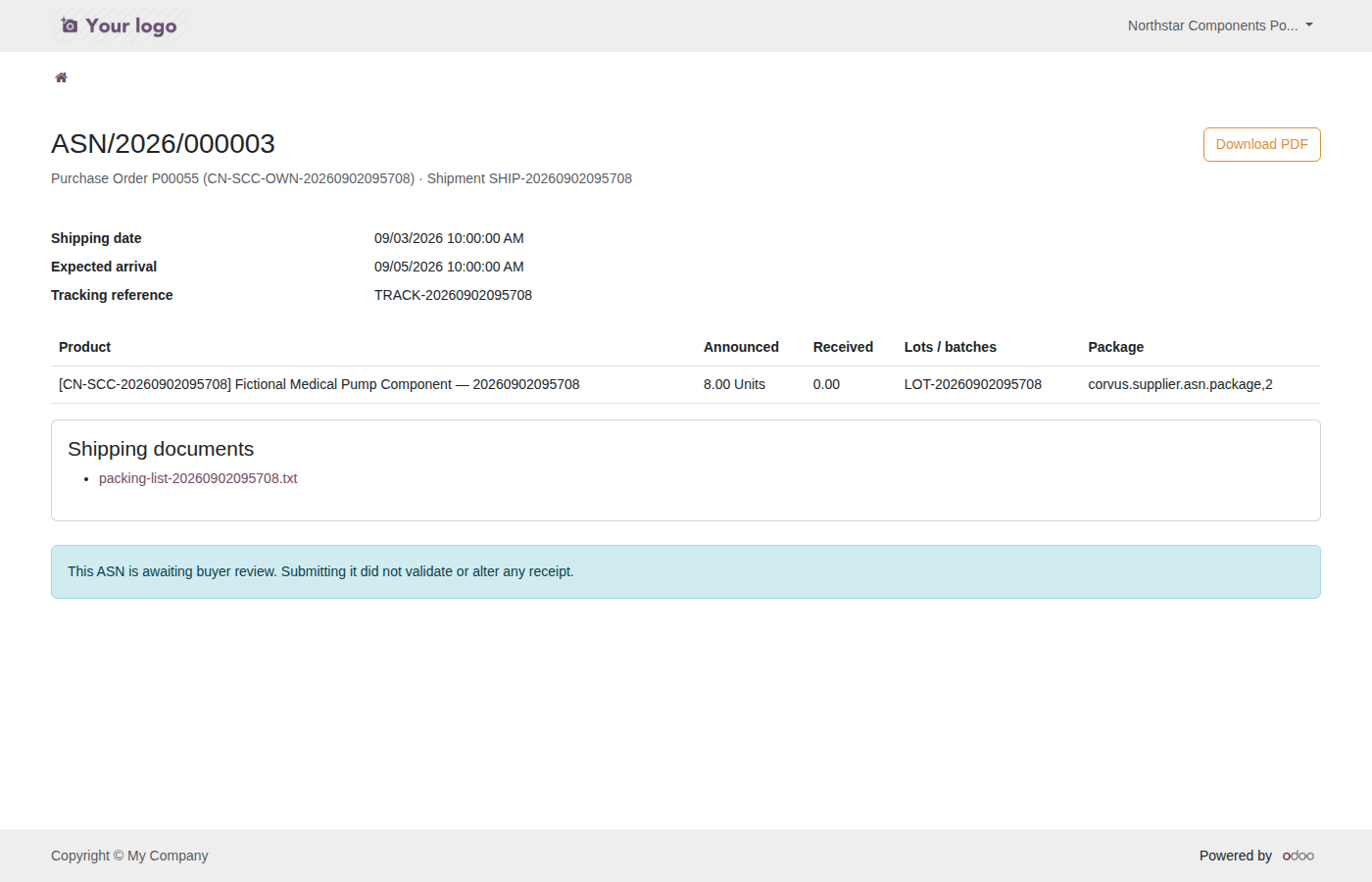
Task: Click shipping date value 09/03/2026 10:00:00 AM
Action: tap(449, 238)
